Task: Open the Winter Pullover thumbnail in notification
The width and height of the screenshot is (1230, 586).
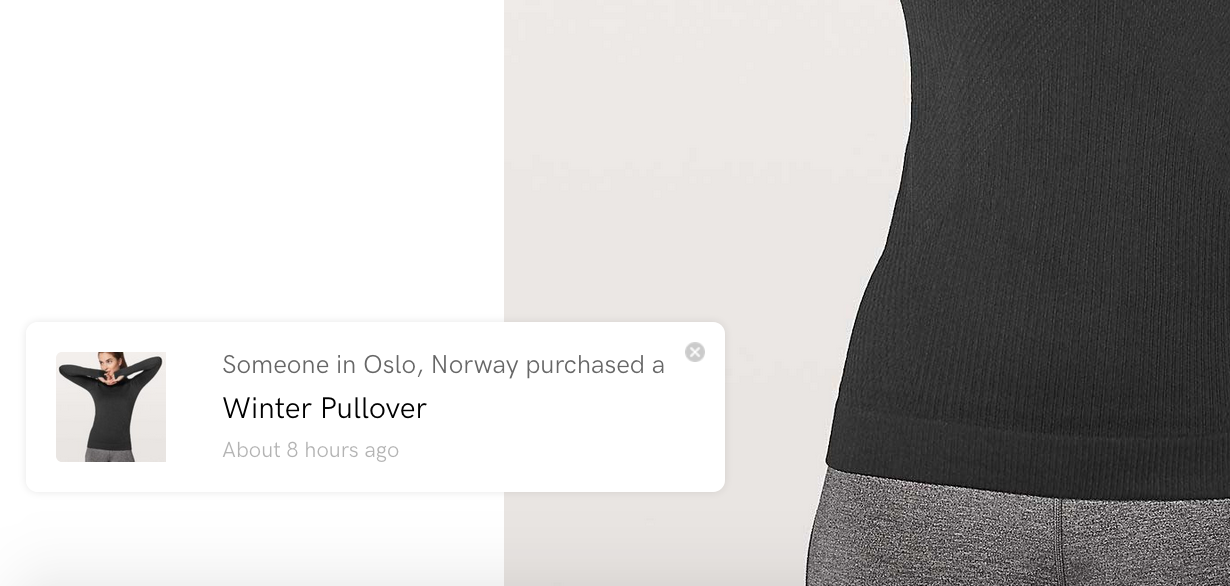Action: tap(111, 407)
